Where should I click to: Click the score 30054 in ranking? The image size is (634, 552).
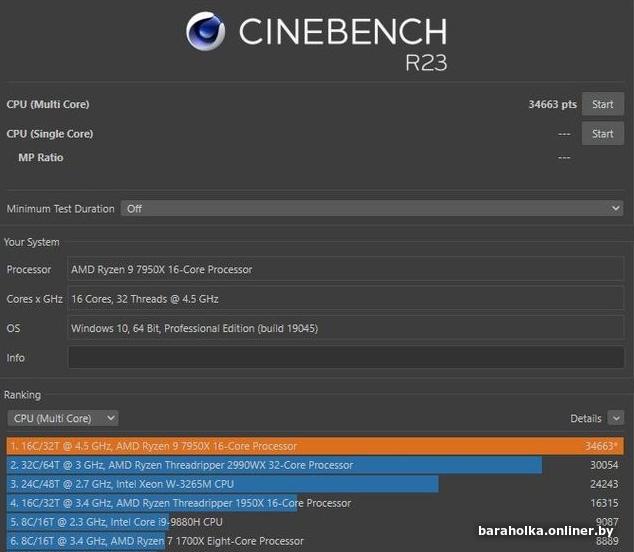[x=604, y=465]
